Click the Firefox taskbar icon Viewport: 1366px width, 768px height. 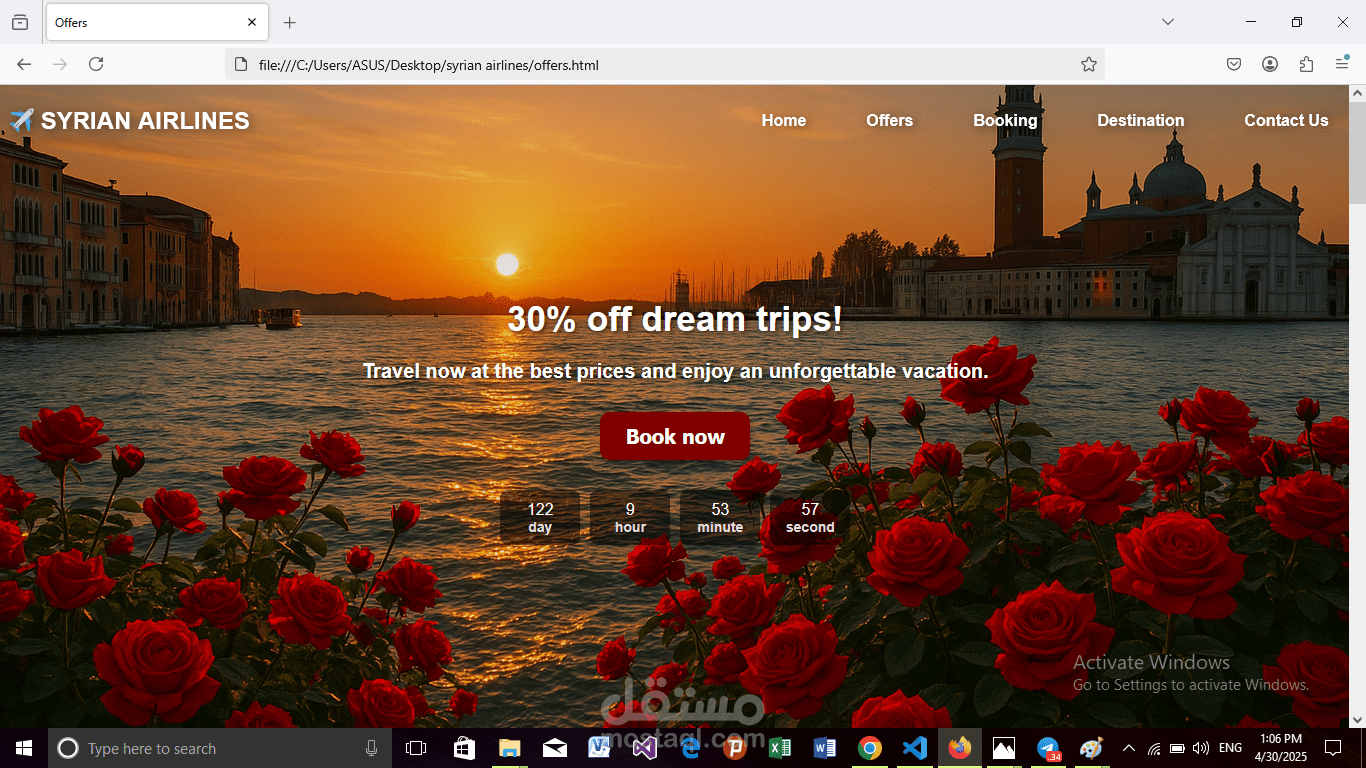tap(960, 748)
